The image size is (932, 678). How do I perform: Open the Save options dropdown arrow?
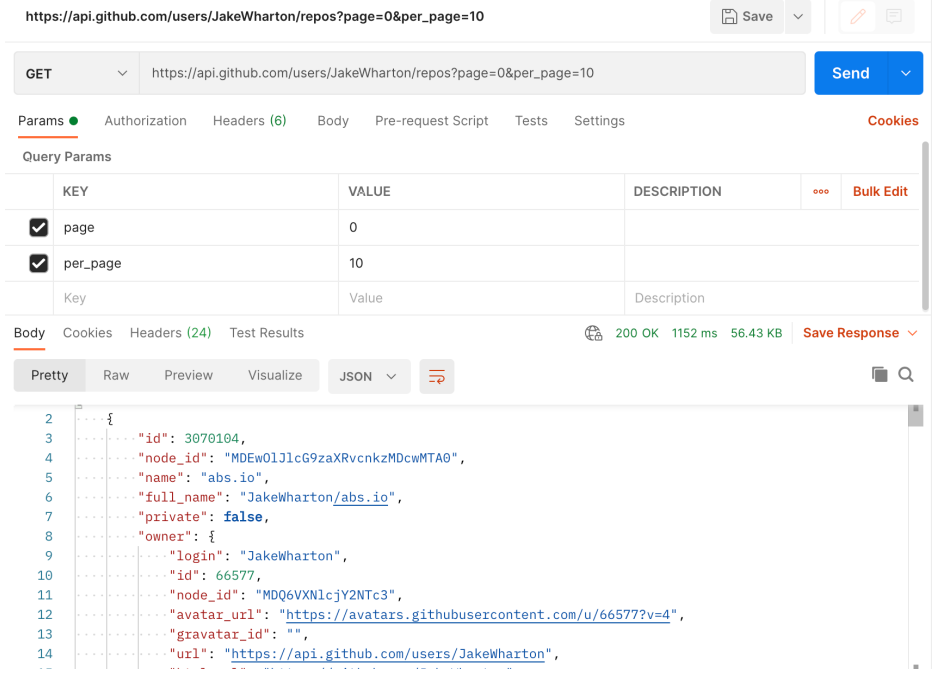pos(798,17)
